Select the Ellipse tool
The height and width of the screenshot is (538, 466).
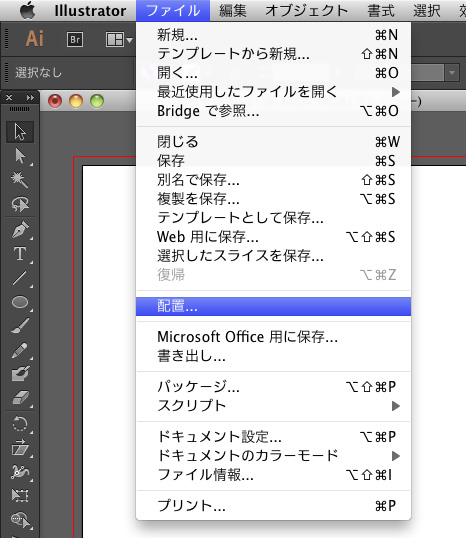click(20, 302)
